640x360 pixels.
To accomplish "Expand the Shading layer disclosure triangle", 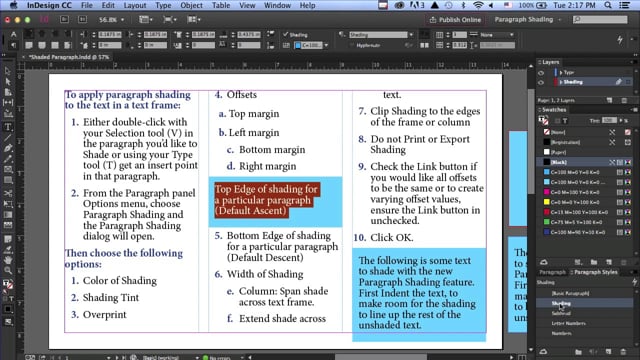I will pos(561,82).
